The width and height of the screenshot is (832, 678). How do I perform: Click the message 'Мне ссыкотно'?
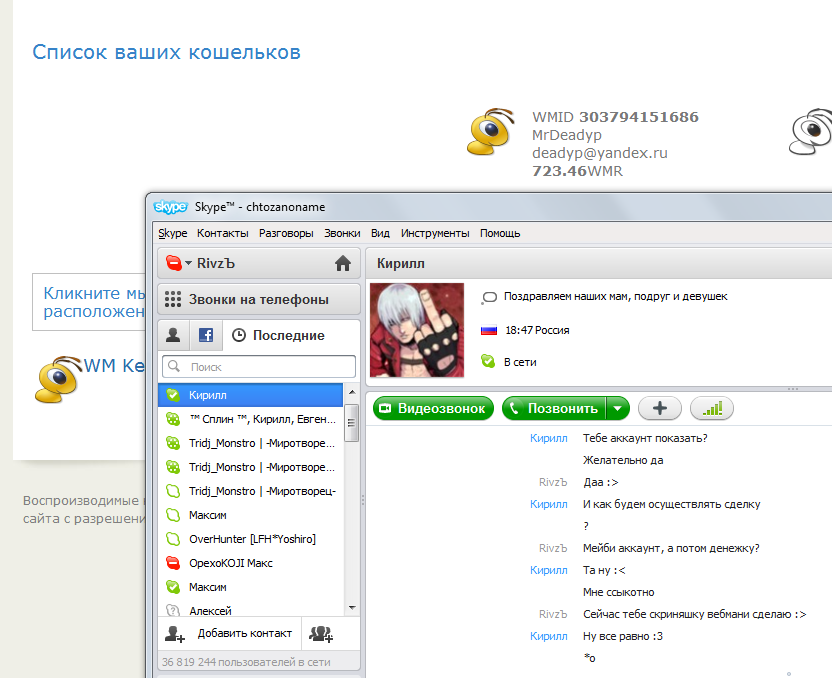619,592
